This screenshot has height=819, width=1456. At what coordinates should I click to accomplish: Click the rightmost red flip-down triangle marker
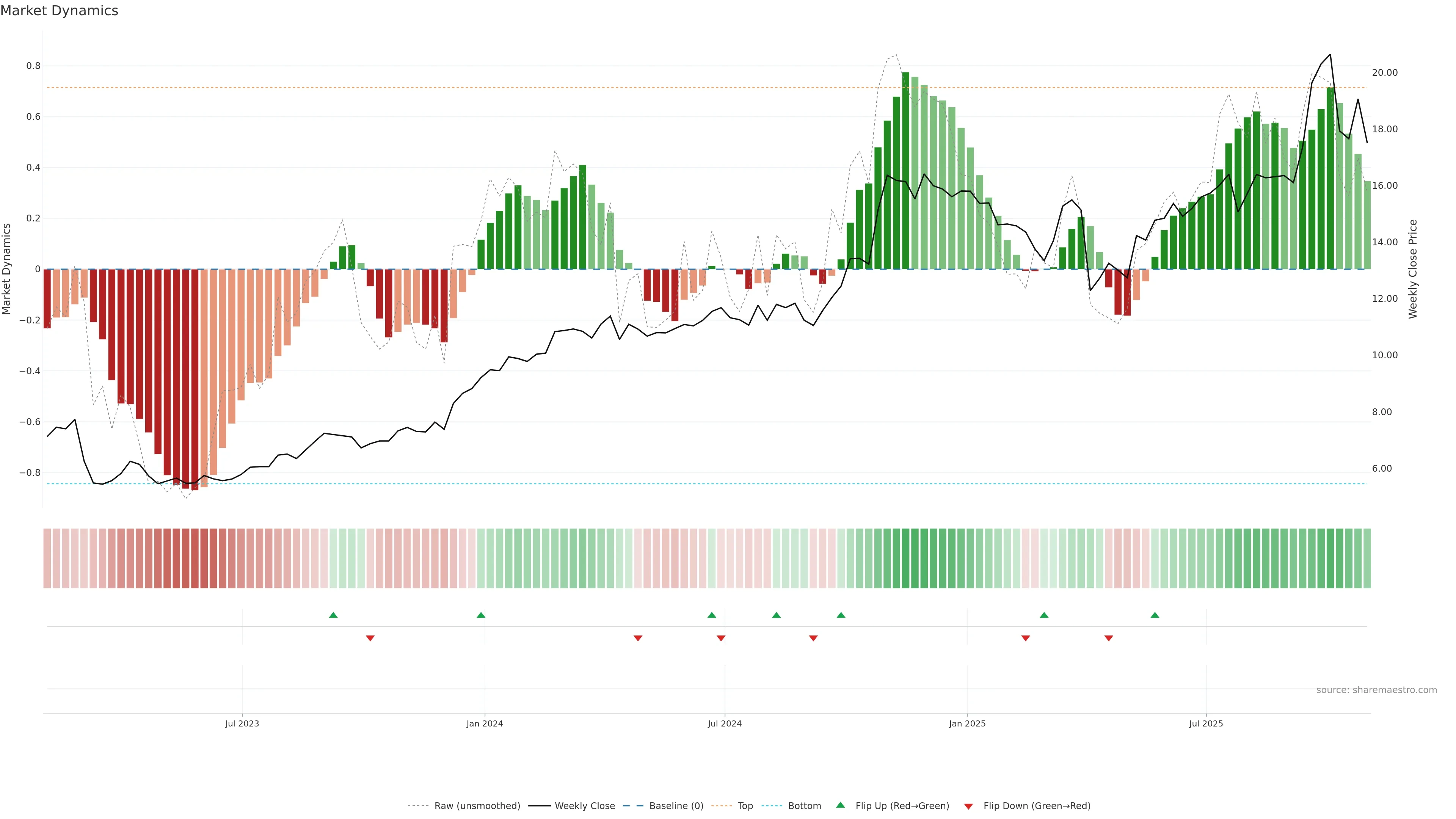click(1108, 638)
